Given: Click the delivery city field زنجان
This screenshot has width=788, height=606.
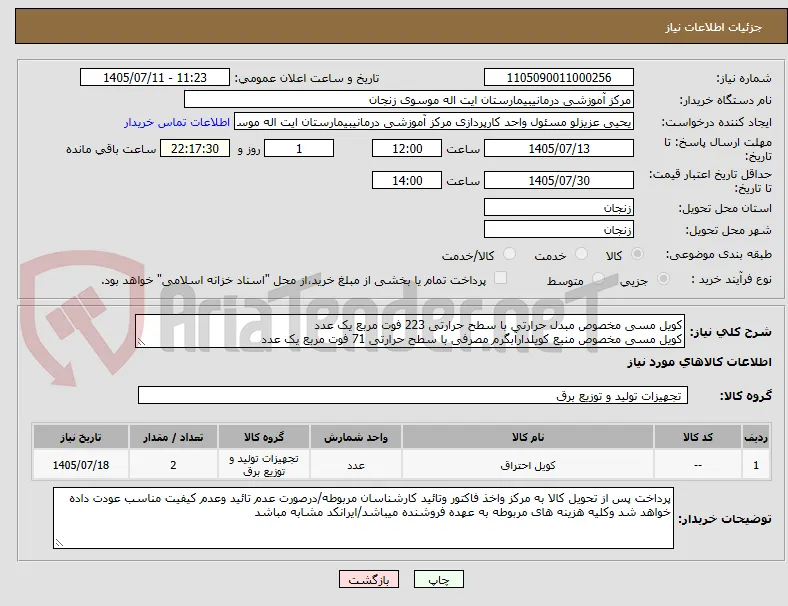Looking at the screenshot, I should click(558, 230).
